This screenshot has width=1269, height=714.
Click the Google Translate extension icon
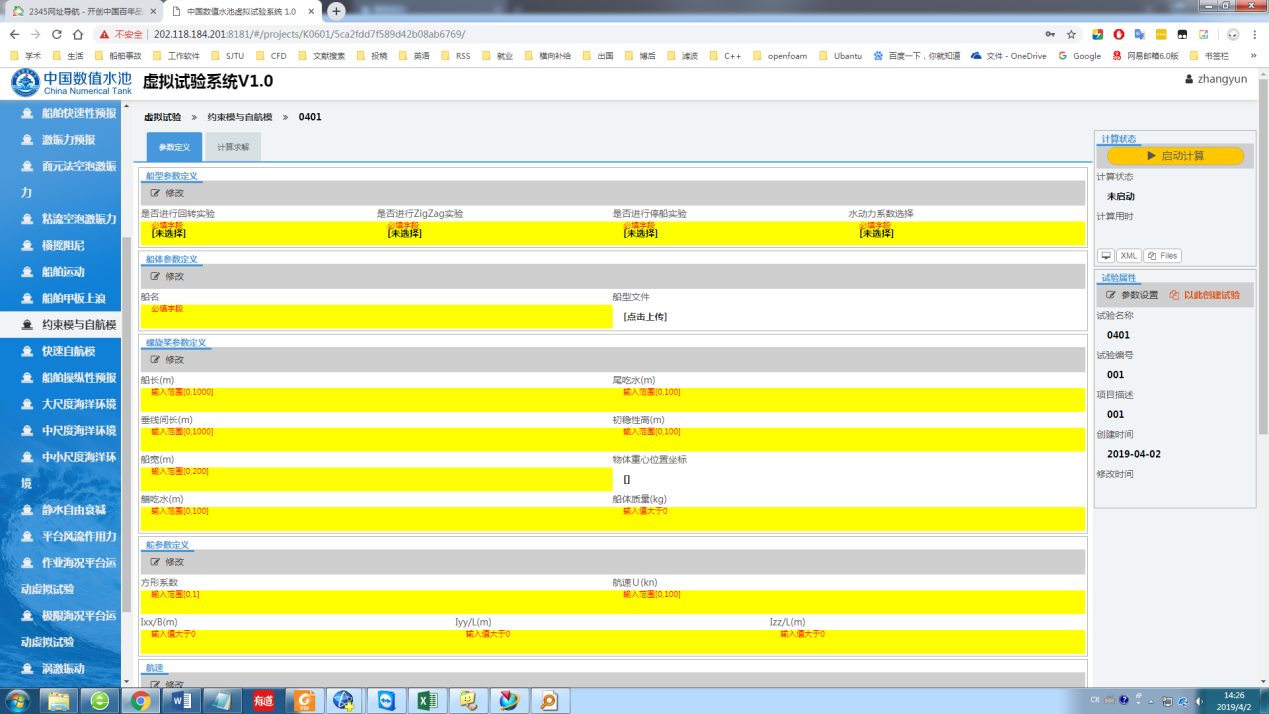(x=1140, y=34)
